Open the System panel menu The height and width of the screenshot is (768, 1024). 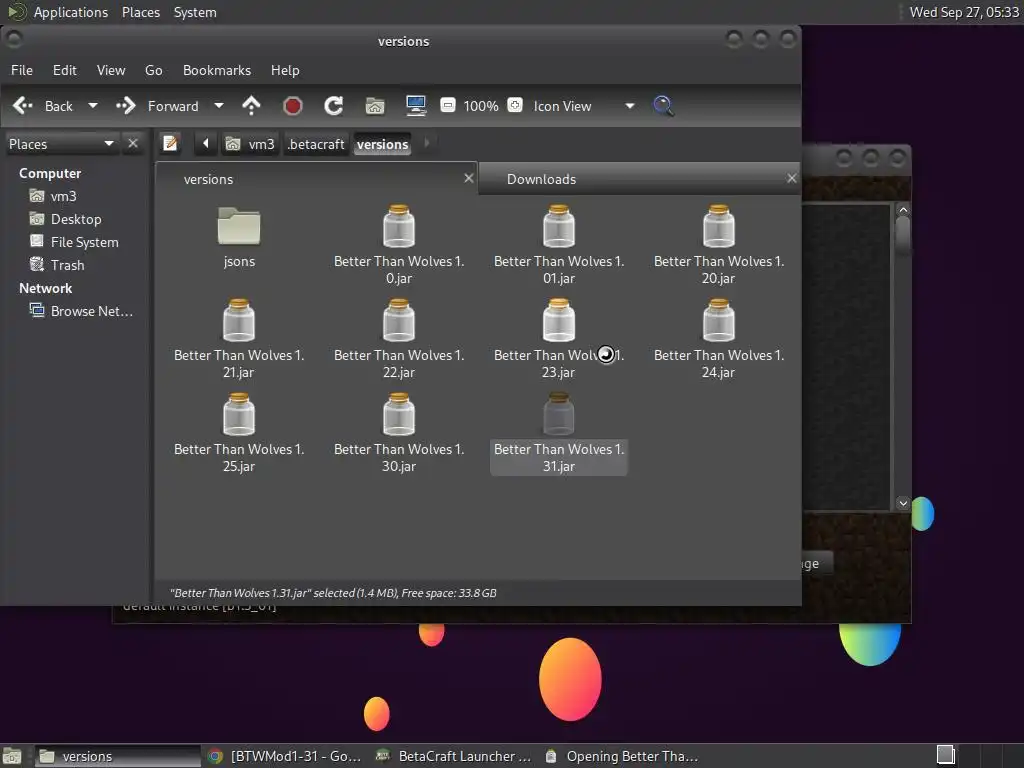click(x=195, y=12)
